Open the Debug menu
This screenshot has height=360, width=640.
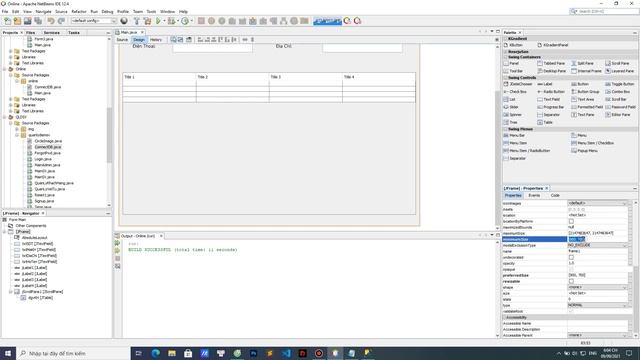pyautogui.click(x=107, y=12)
